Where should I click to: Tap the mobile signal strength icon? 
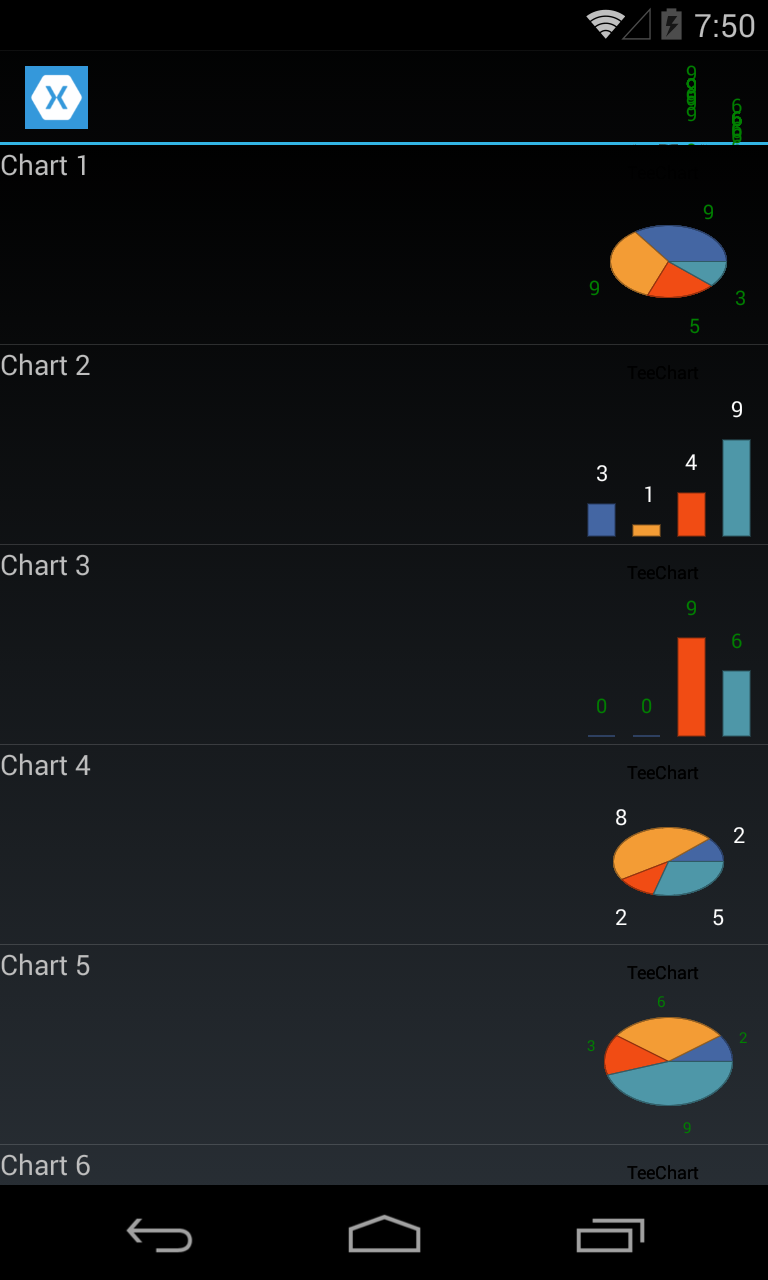(x=637, y=25)
